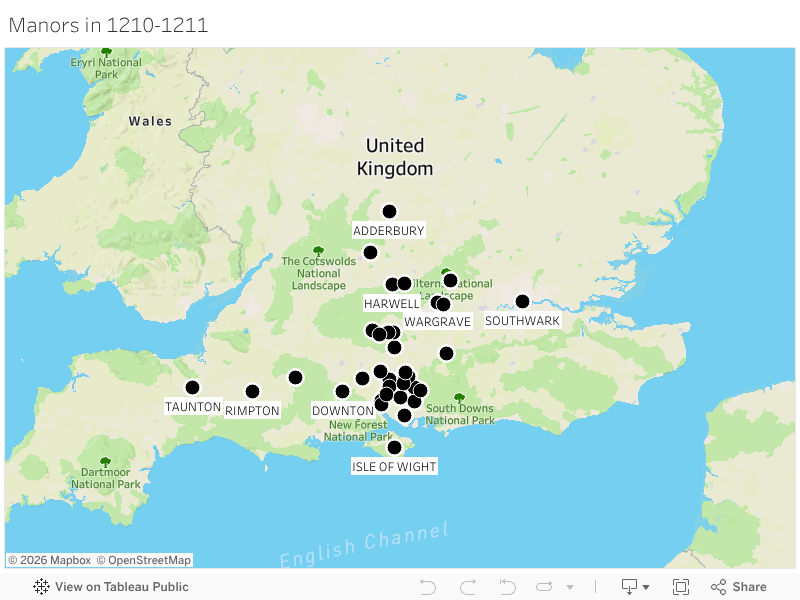Click the Redo arrow icon
This screenshot has height=600, width=800.
[x=468, y=587]
